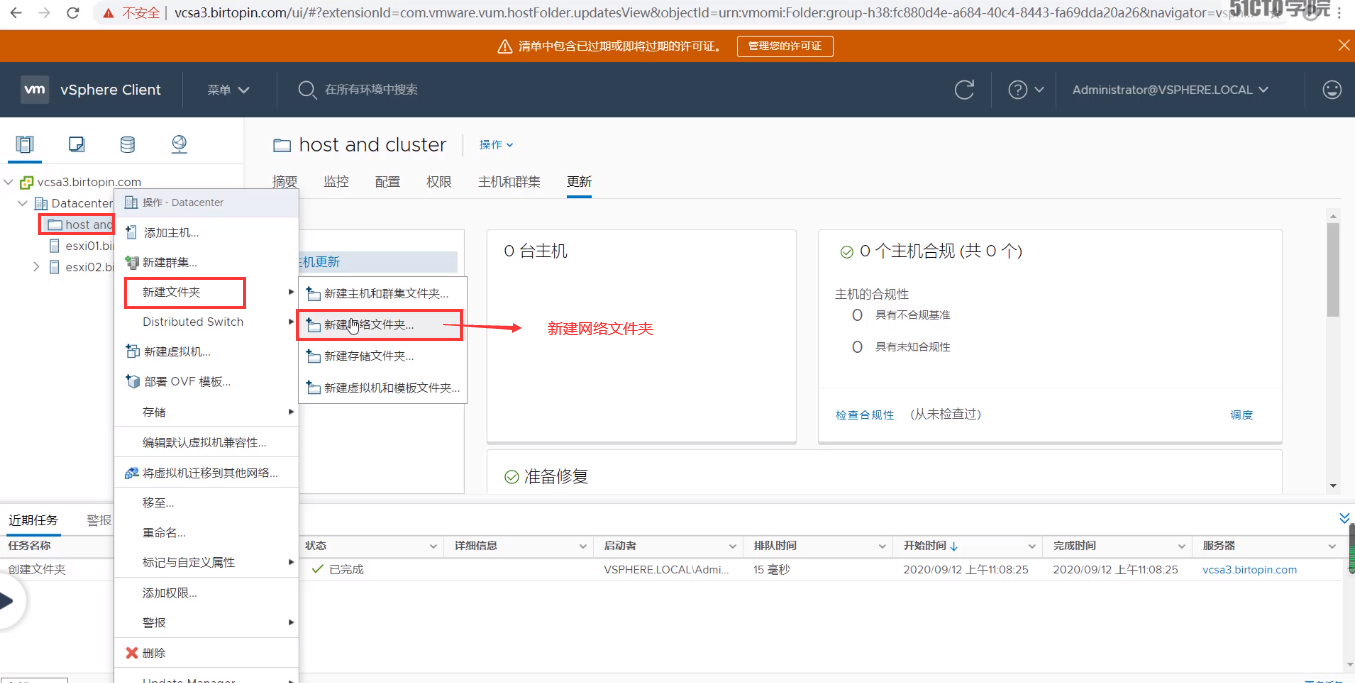
Task: Select 添加权限... menu entry
Action: (207, 593)
